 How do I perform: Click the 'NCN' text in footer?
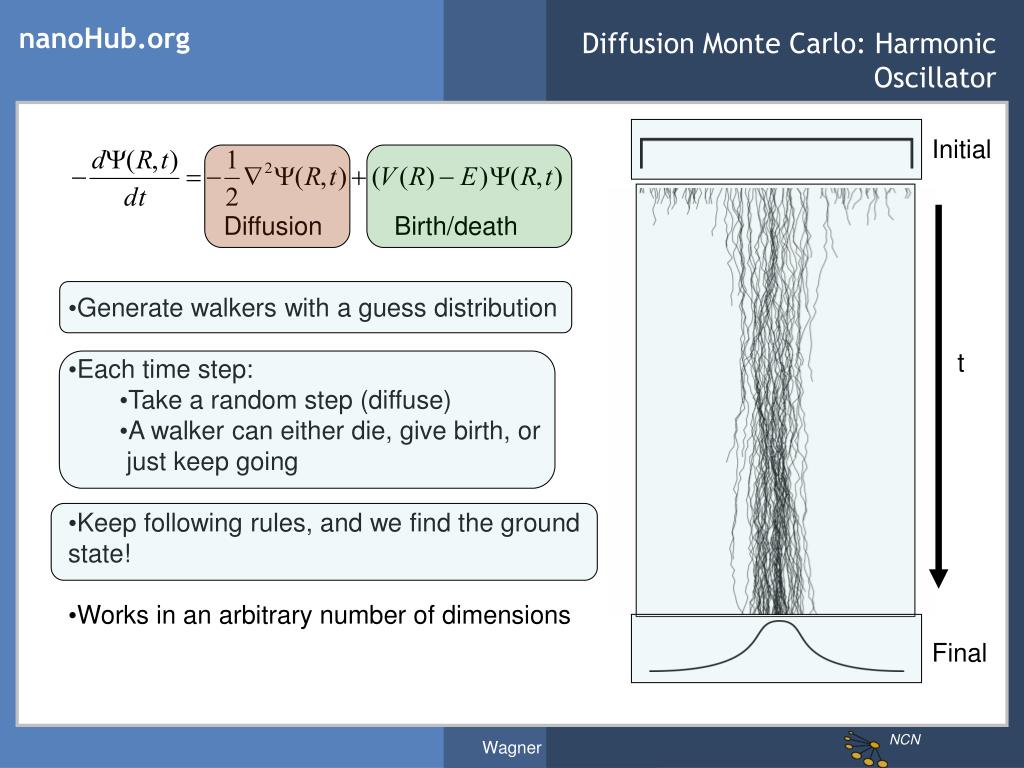(x=904, y=740)
